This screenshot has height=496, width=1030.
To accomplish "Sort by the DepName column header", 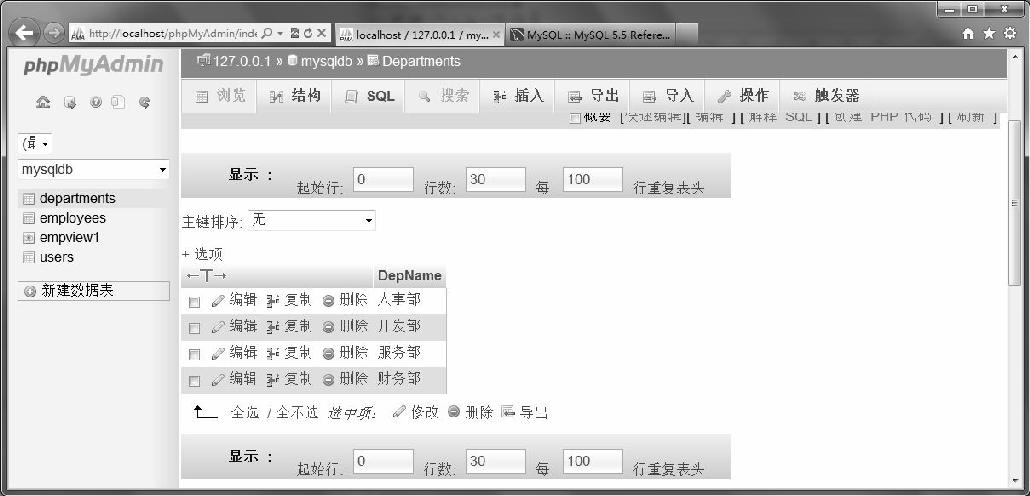I will pos(409,275).
